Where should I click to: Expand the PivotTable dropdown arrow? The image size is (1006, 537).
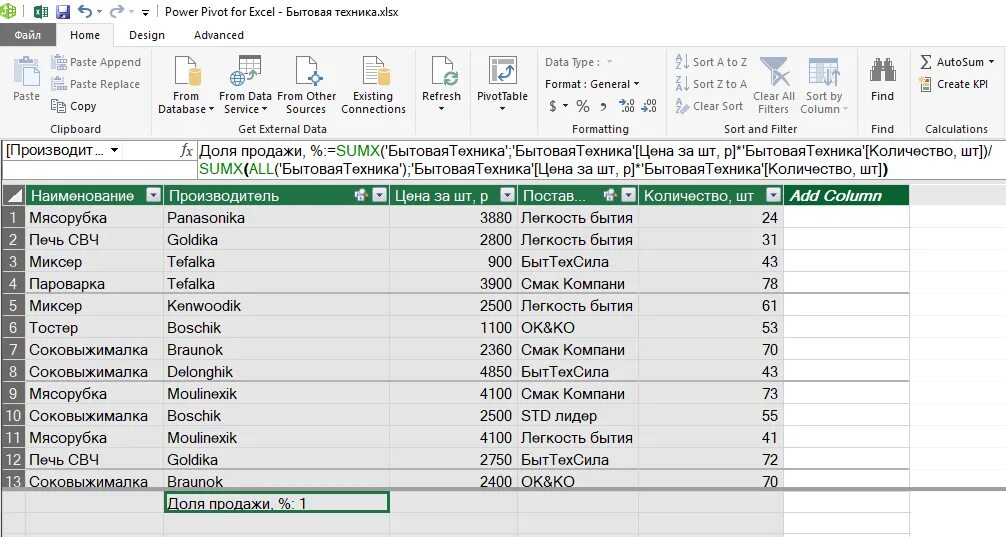point(502,109)
